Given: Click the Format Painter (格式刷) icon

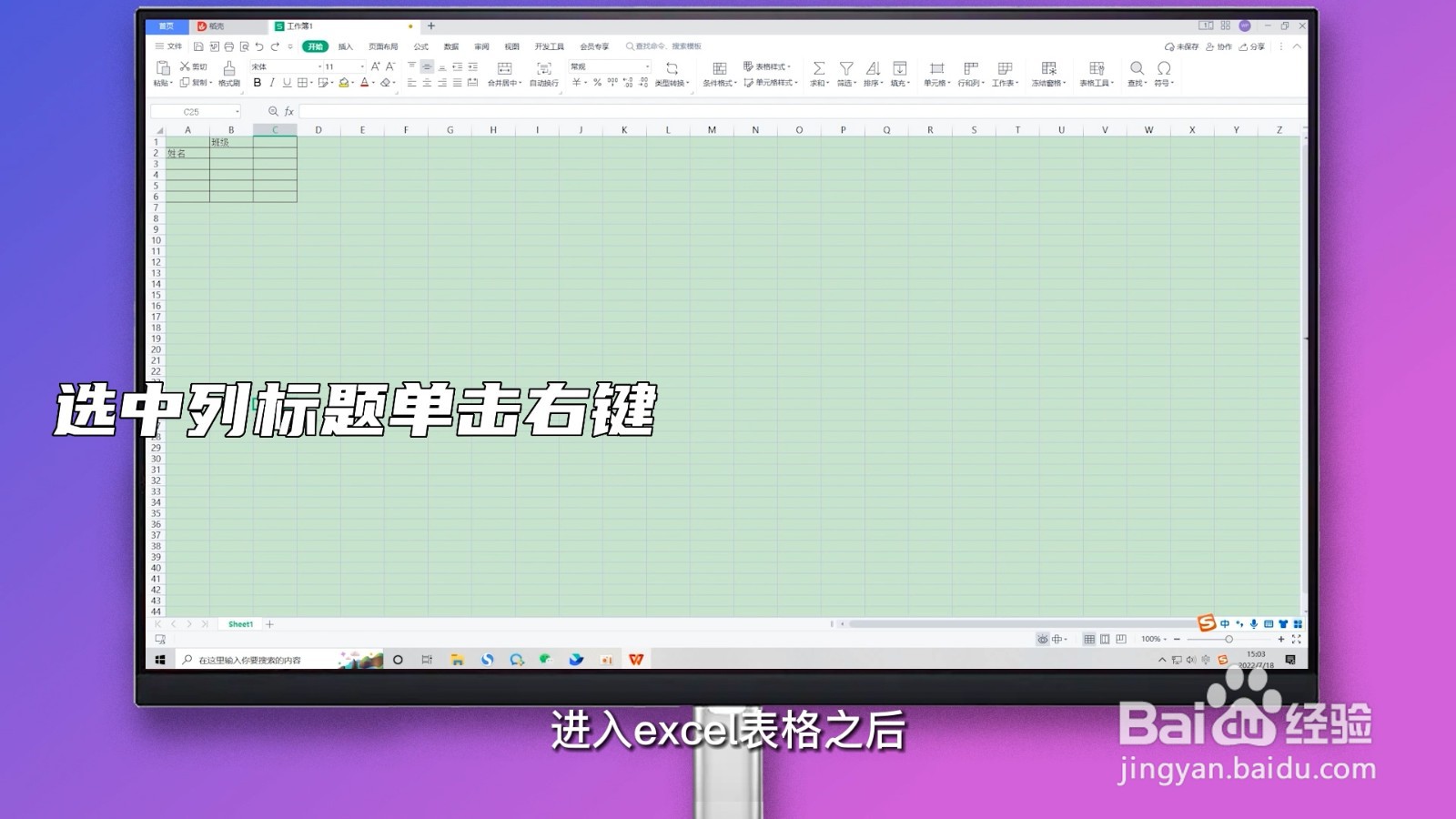Looking at the screenshot, I should (x=229, y=68).
